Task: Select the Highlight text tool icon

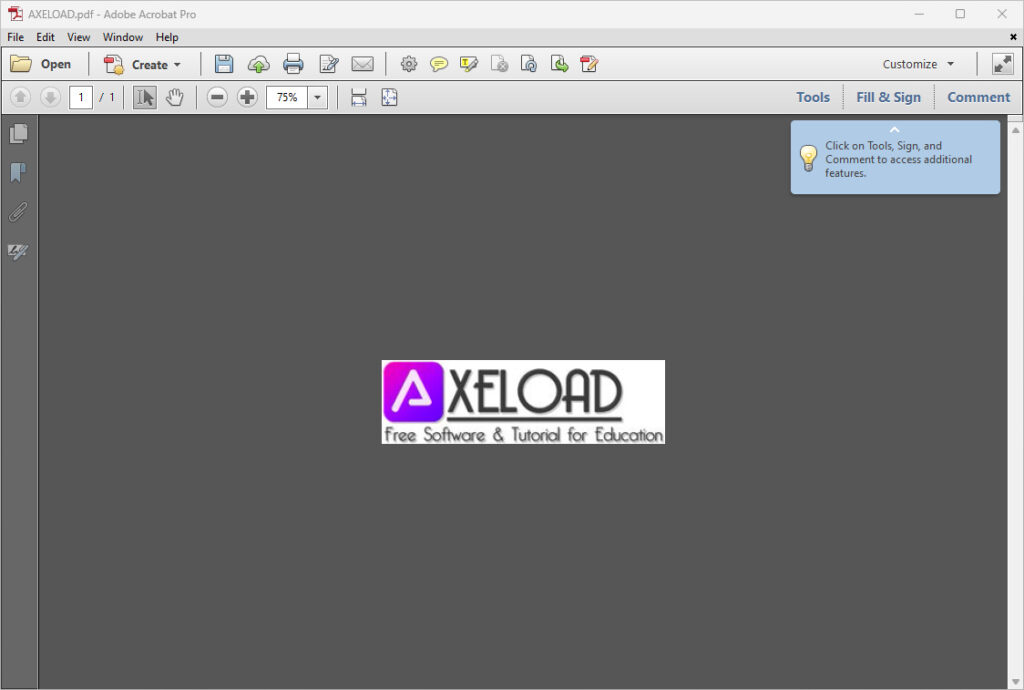Action: [x=469, y=64]
